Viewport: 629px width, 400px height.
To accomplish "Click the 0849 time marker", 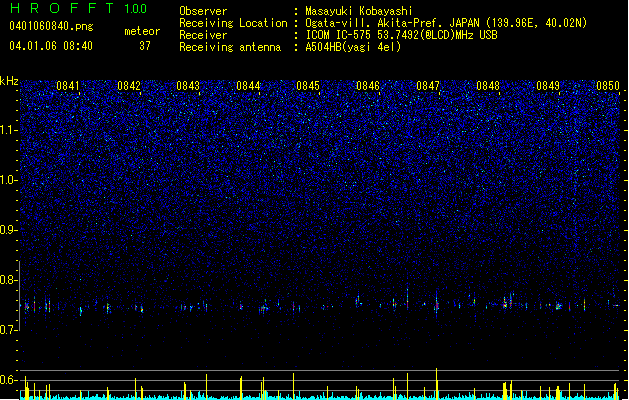I will (548, 86).
